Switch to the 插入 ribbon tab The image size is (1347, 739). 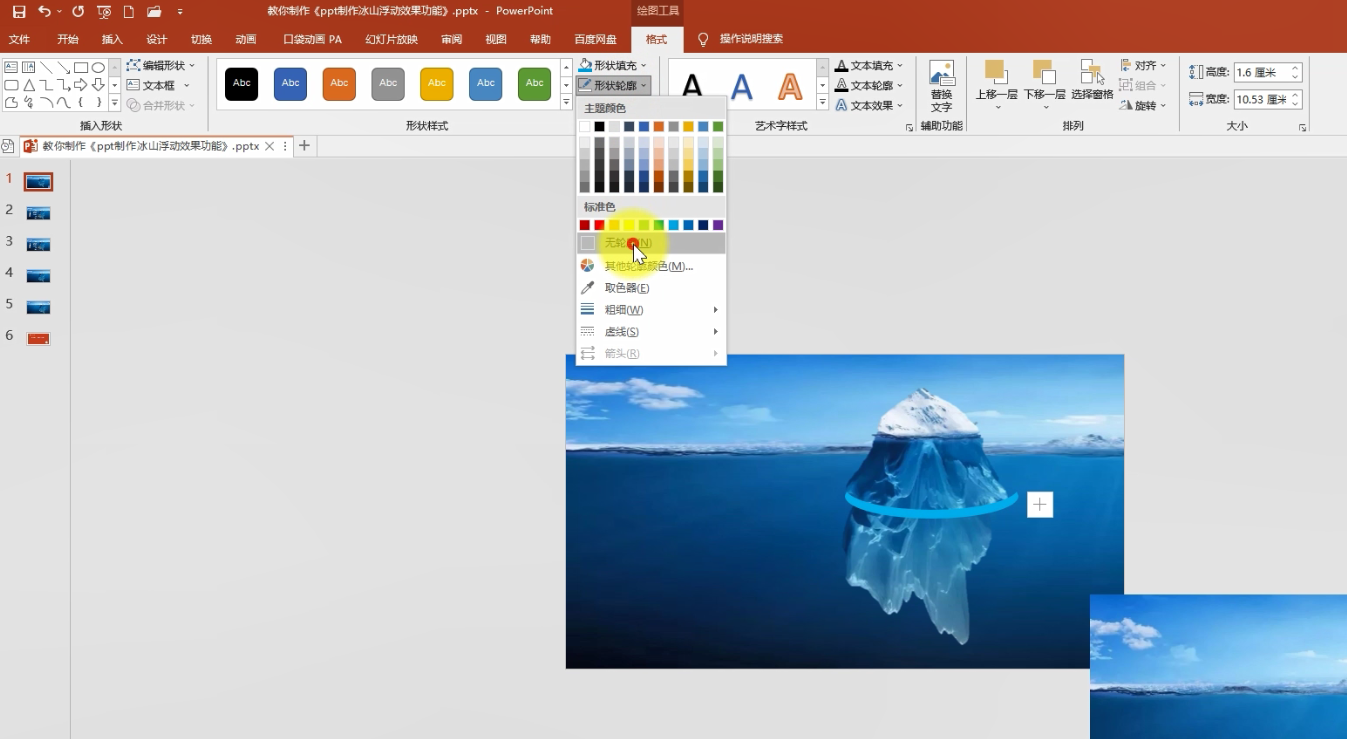click(112, 39)
